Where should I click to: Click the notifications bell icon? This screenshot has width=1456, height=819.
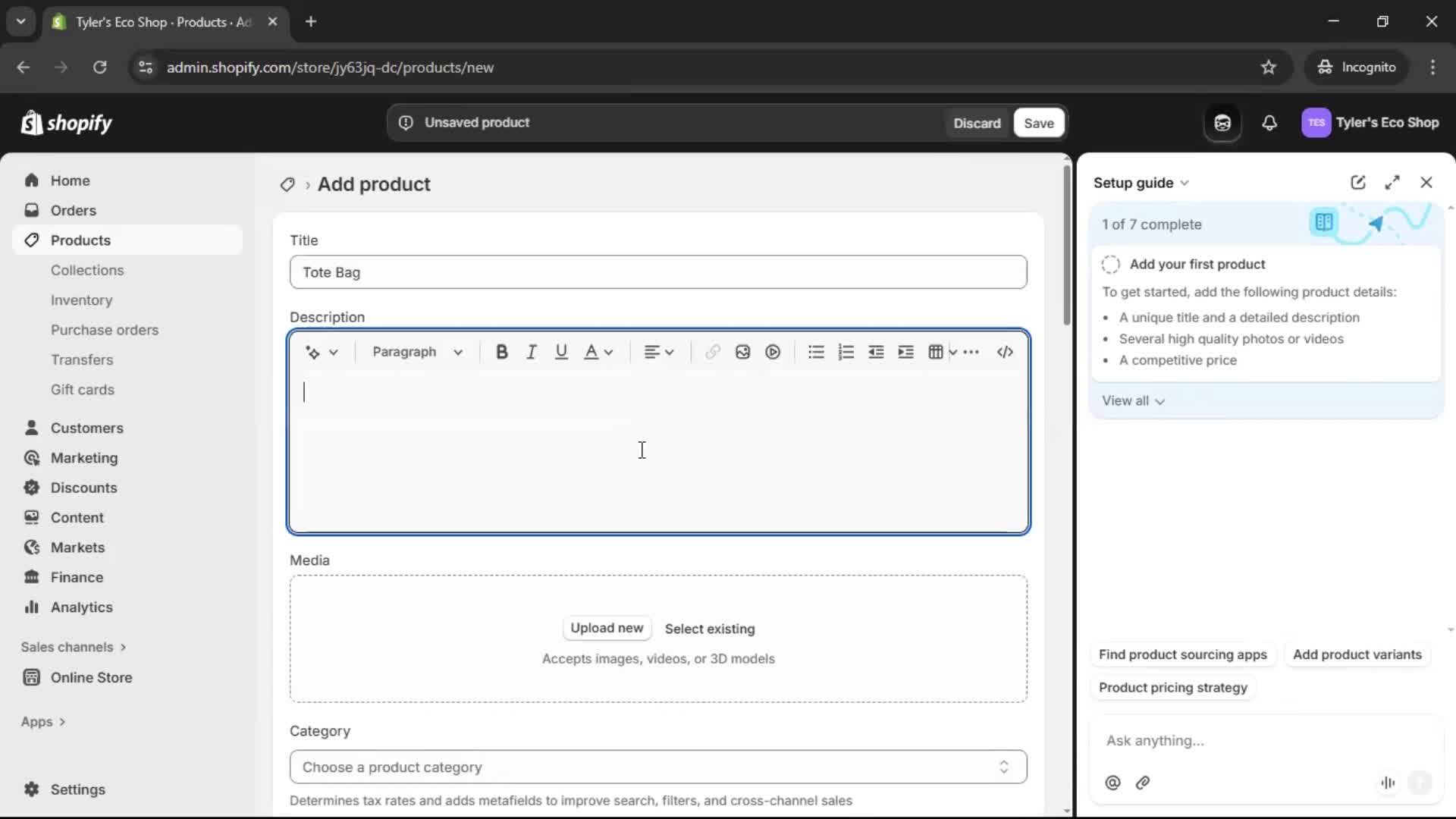tap(1269, 123)
